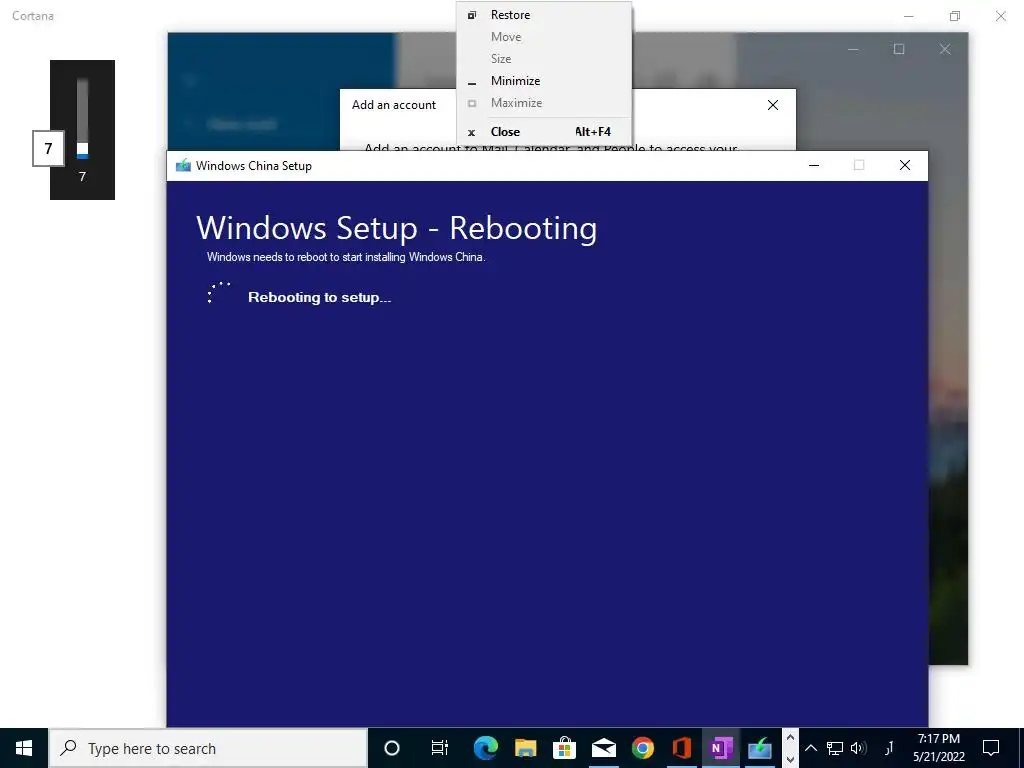
Task: Close the Windows China Setup window
Action: click(904, 165)
